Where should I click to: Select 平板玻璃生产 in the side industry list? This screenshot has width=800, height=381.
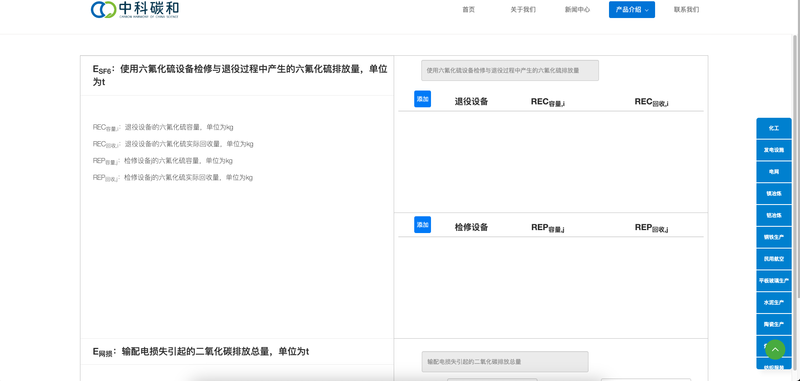(x=774, y=281)
